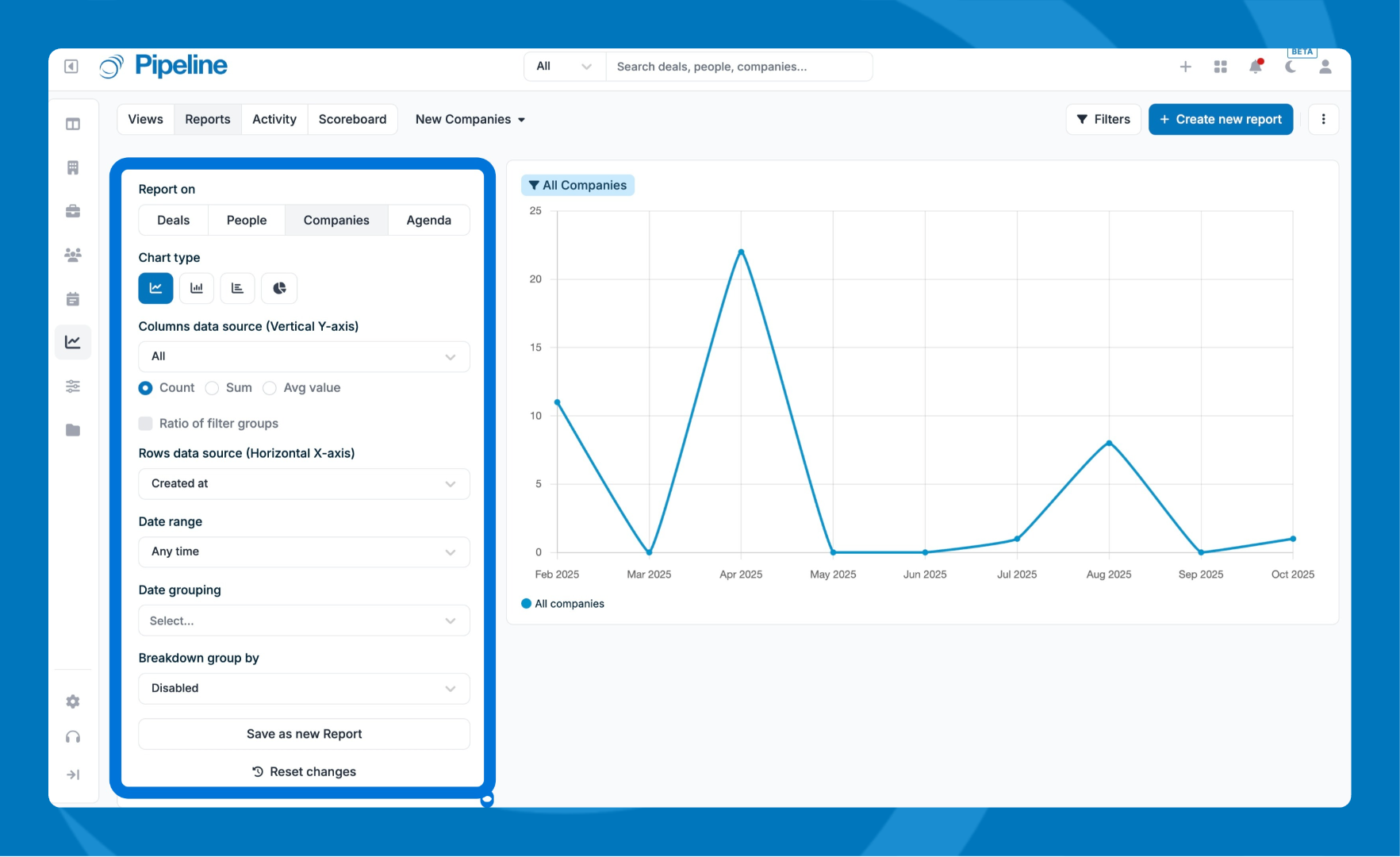Screen dimensions: 1400x857
Task: Click the search deals input field
Action: coord(738,67)
